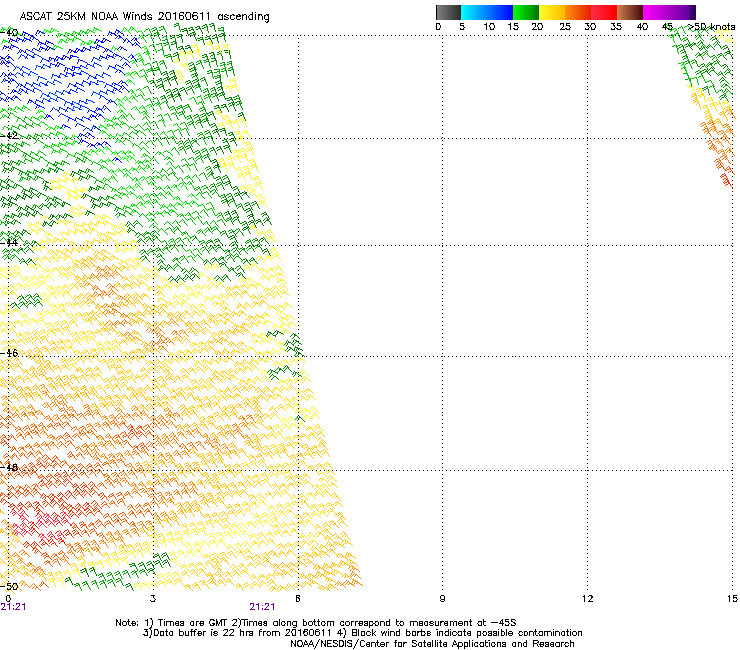Click the legend label '10' knots
740x650 pixels.
(489, 27)
